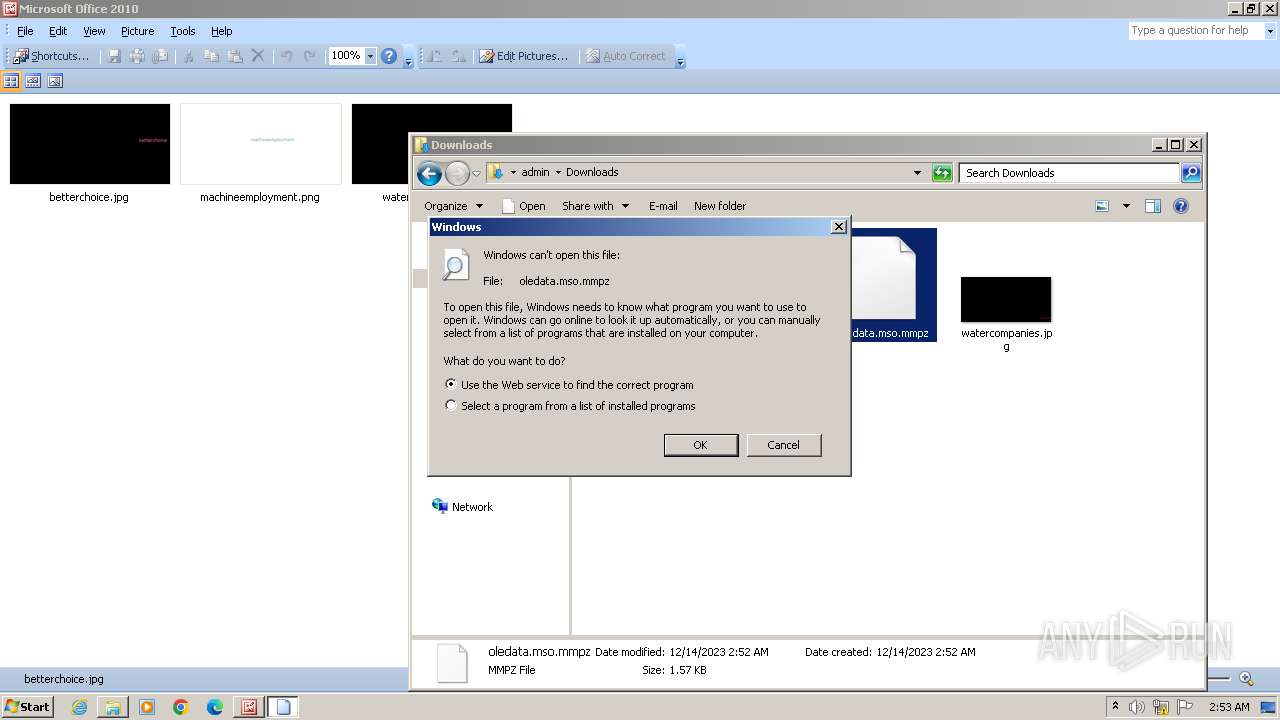Open the Shortcuts pane button
Screen dimensions: 1280x720
pos(51,56)
